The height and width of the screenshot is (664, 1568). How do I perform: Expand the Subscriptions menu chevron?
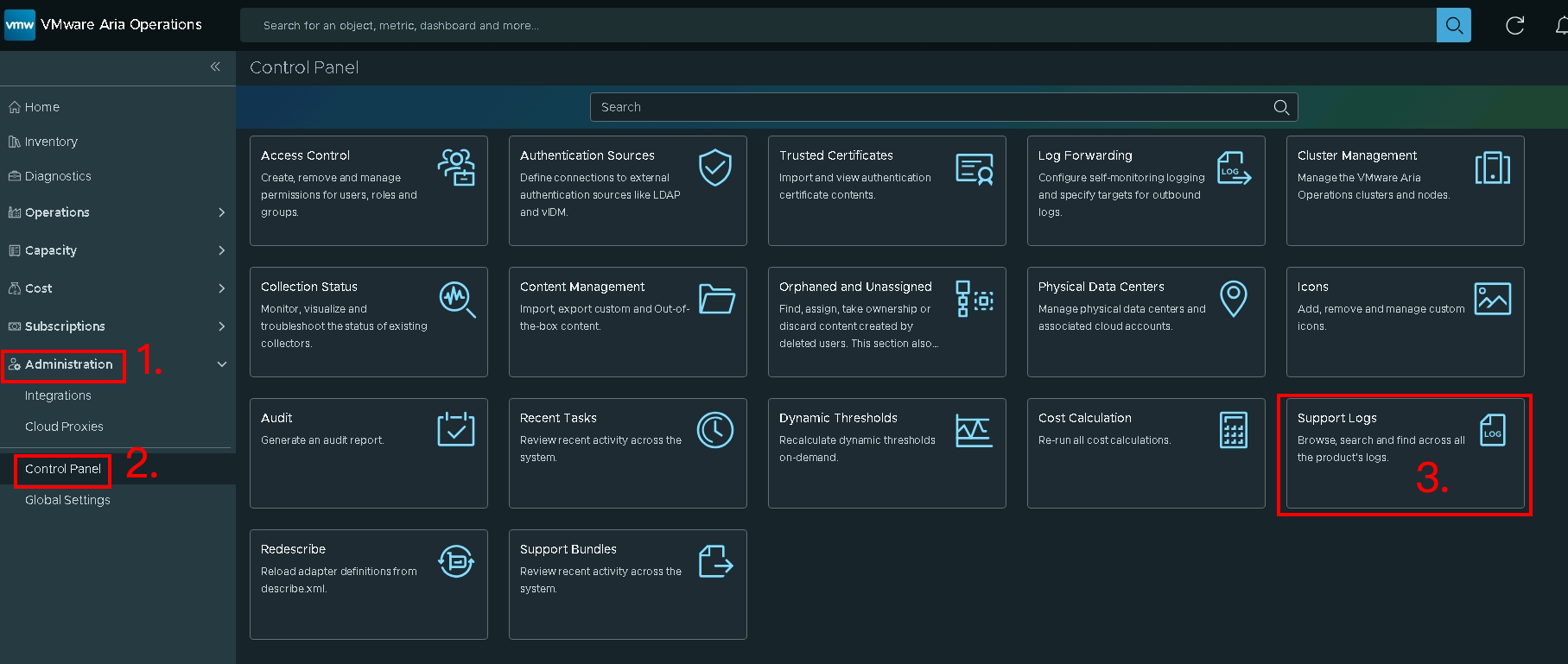(x=222, y=326)
